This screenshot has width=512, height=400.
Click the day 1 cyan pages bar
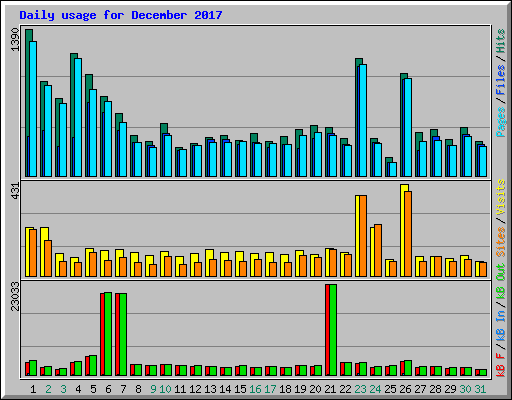tap(33, 109)
